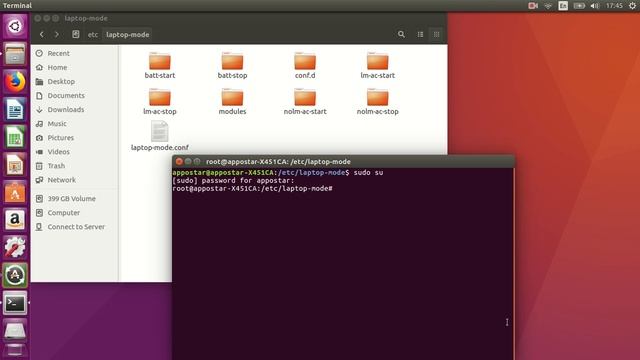The height and width of the screenshot is (360, 640).
Task: Open the batt-start folder
Action: click(x=160, y=64)
